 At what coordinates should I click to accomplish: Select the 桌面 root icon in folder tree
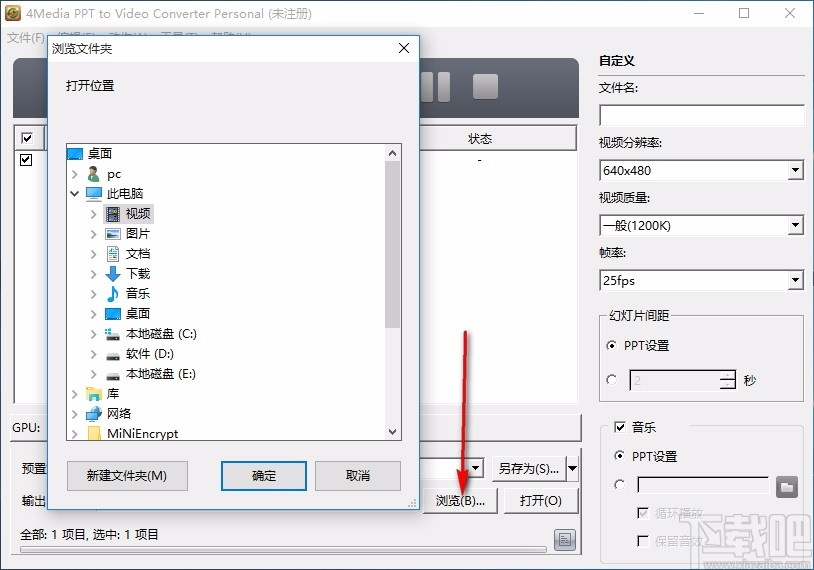coord(75,154)
